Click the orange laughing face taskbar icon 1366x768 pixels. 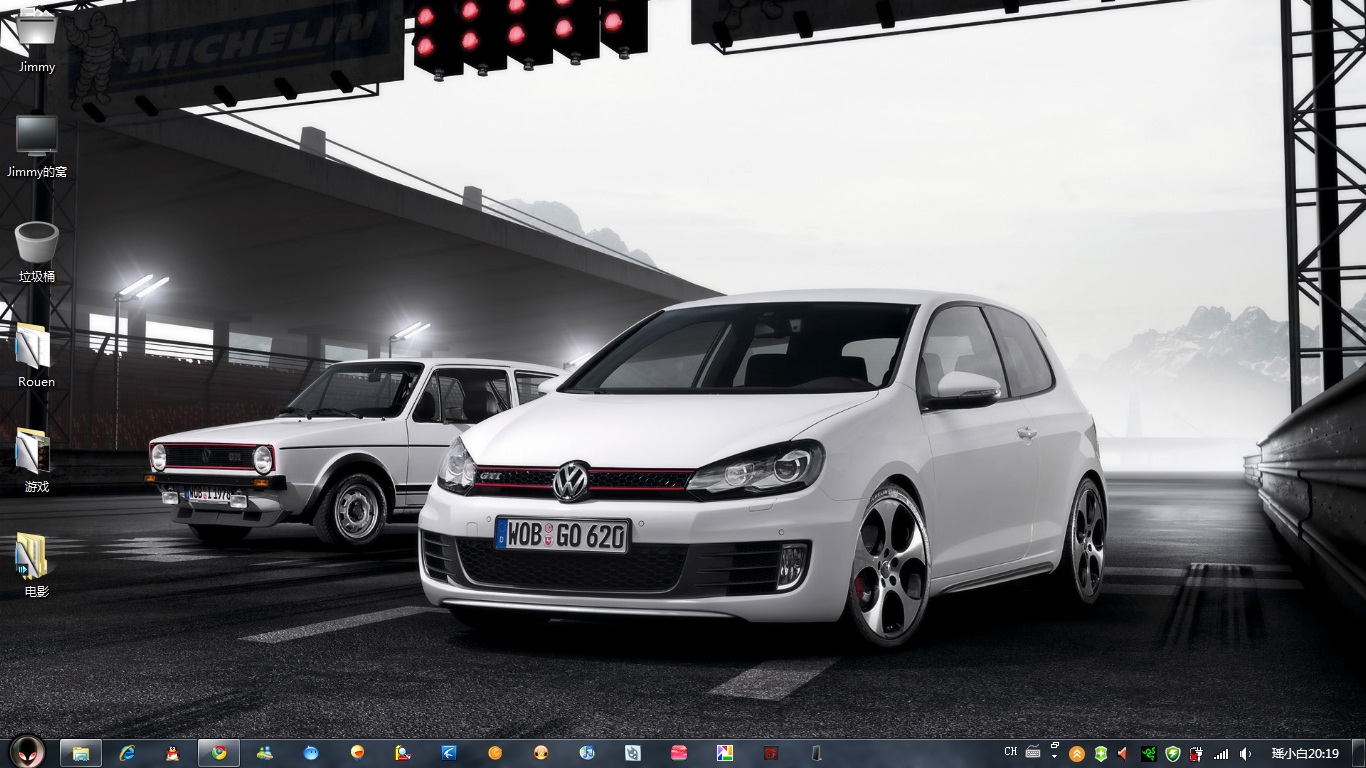pos(357,753)
